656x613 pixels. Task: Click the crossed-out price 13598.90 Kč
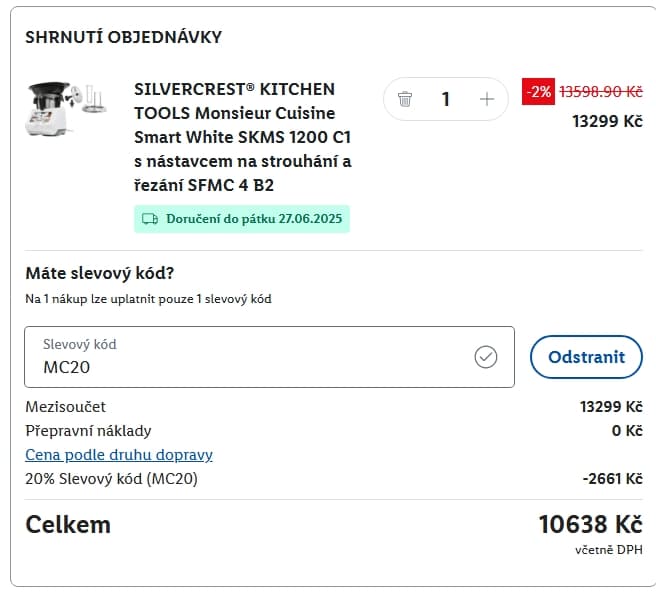coord(600,91)
